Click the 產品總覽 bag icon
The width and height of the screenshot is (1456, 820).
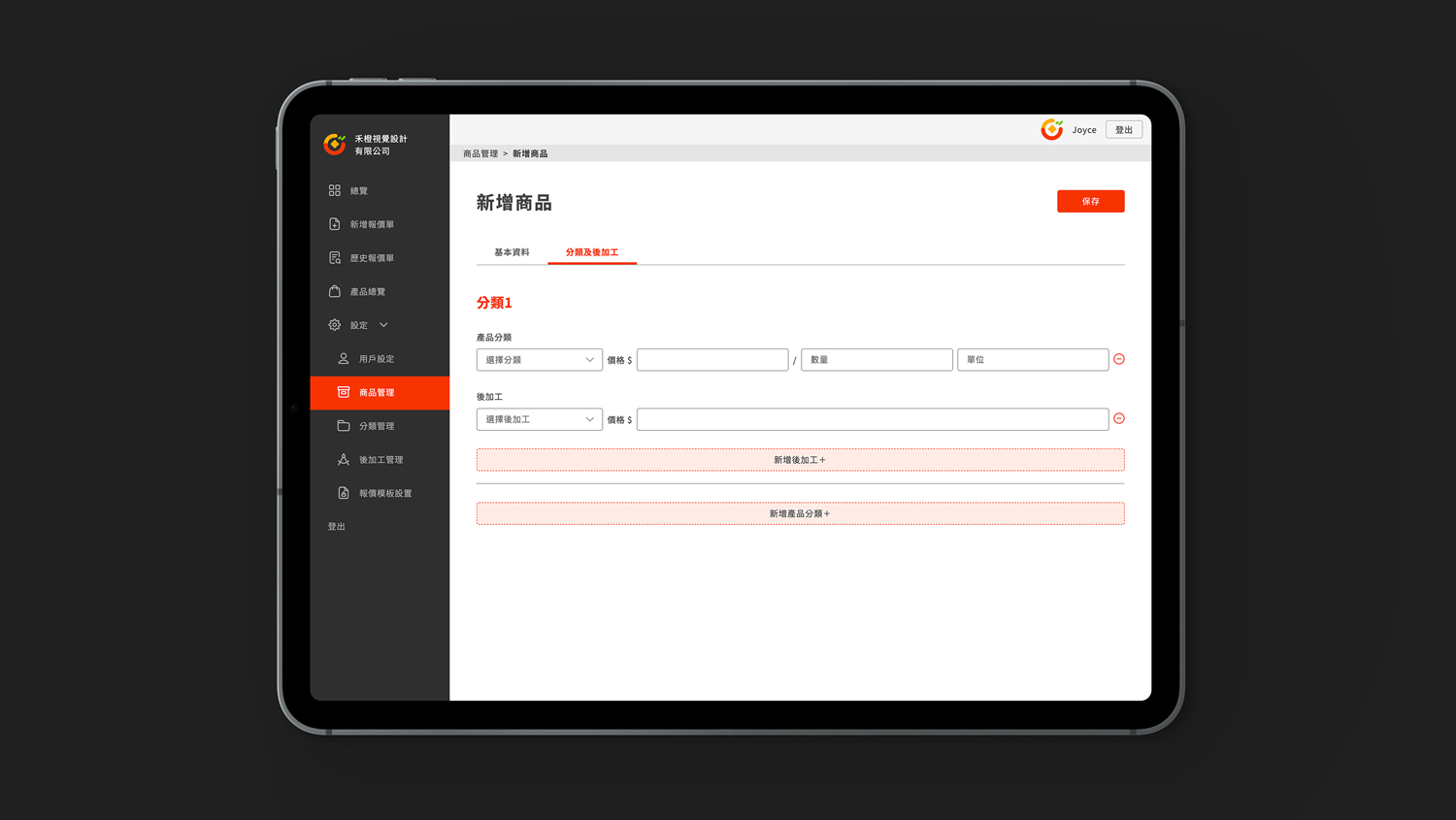334,291
